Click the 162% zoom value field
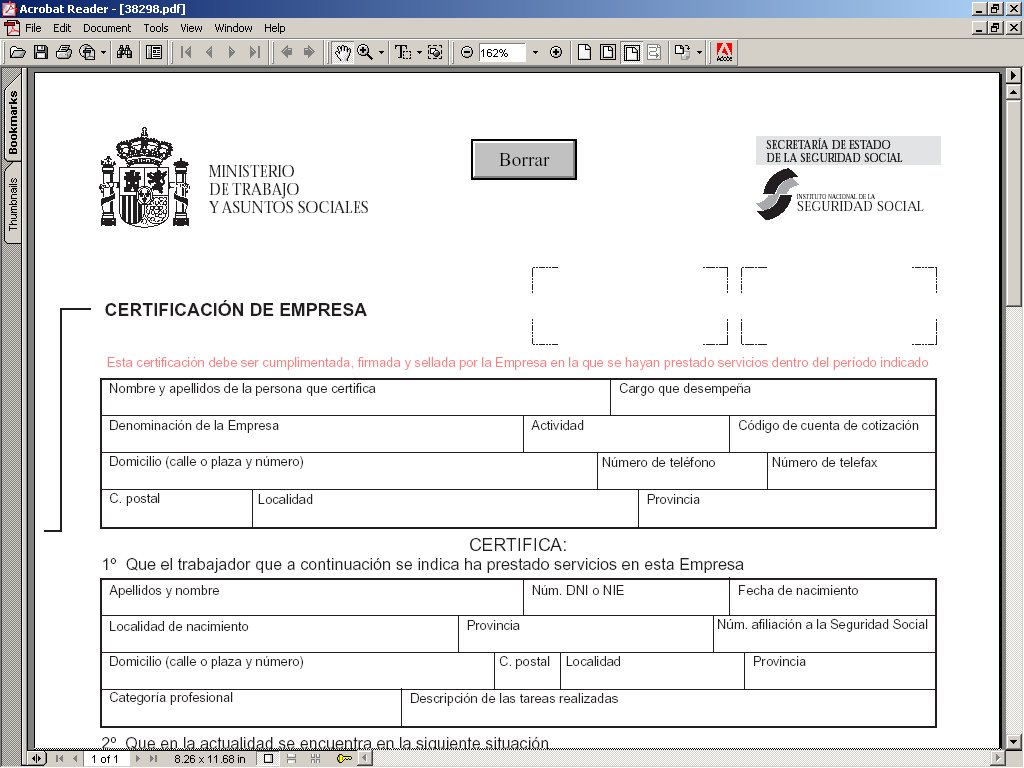The height and width of the screenshot is (768, 1024). coord(502,52)
